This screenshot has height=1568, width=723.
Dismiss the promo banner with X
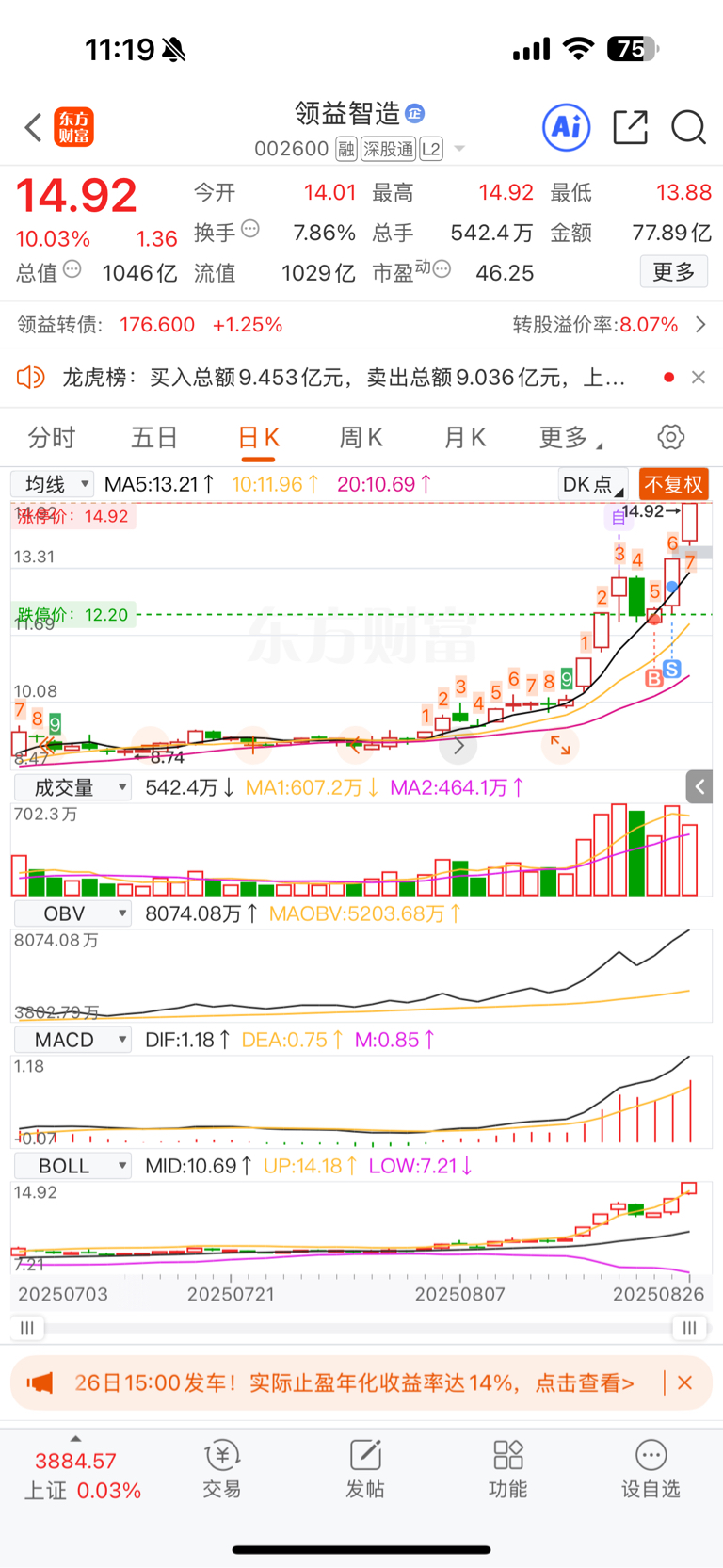click(684, 1382)
